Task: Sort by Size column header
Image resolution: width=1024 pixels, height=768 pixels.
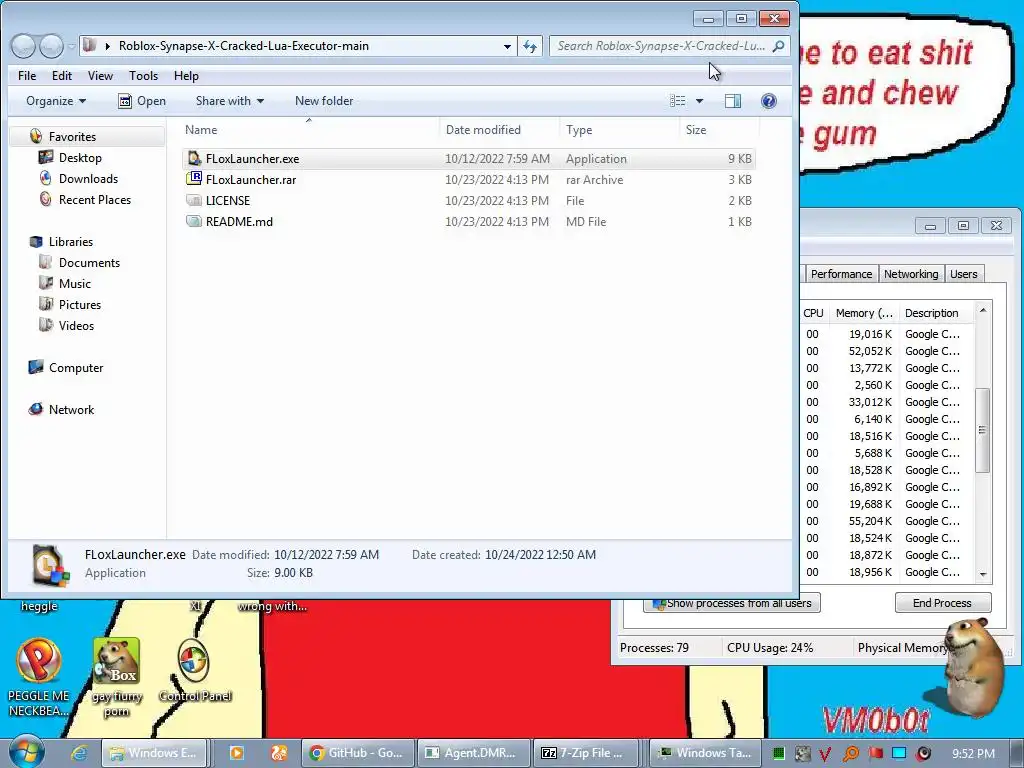Action: (x=718, y=129)
